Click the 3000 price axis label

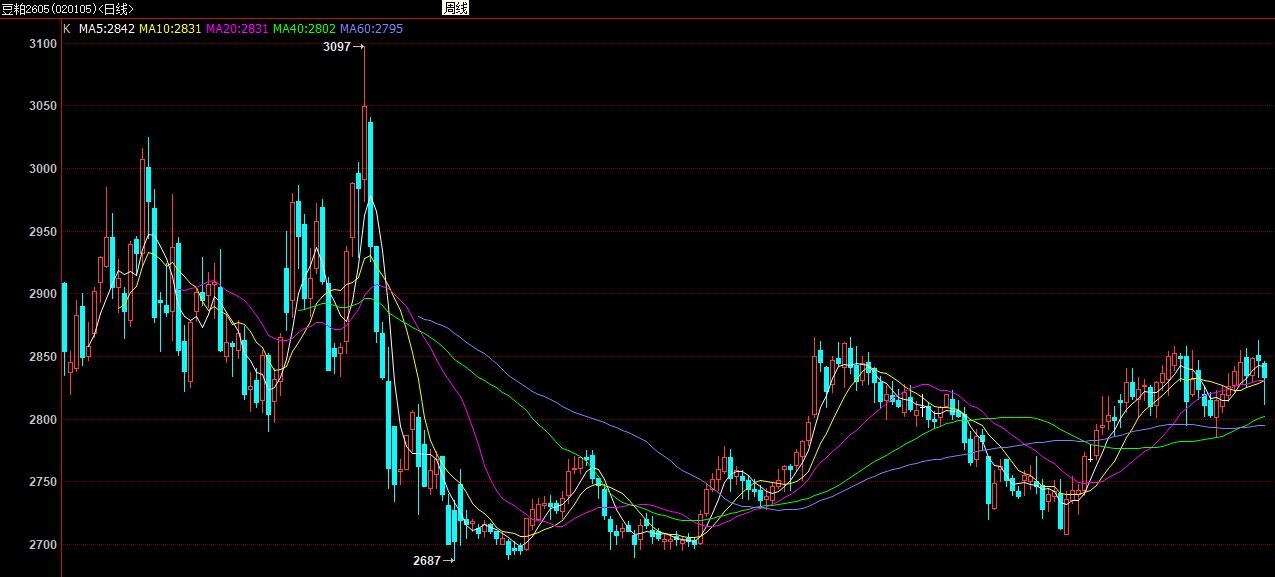[x=43, y=169]
